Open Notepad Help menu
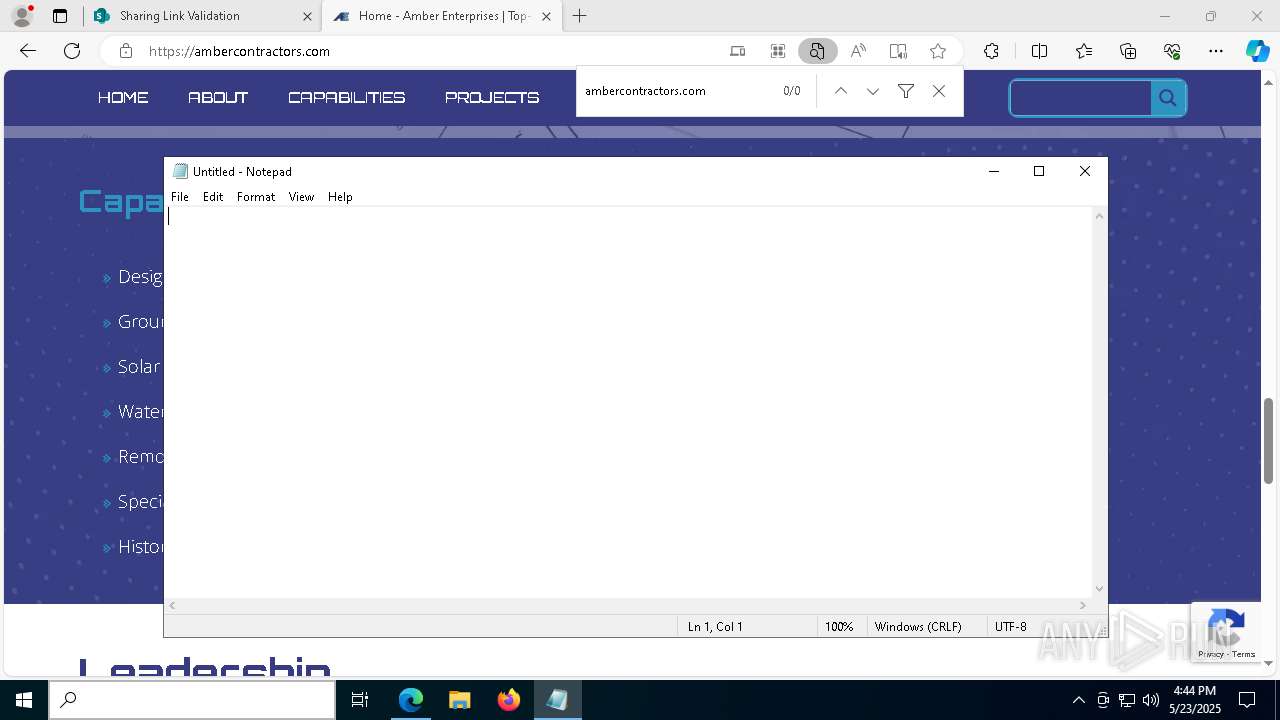Viewport: 1280px width, 720px height. [x=340, y=197]
